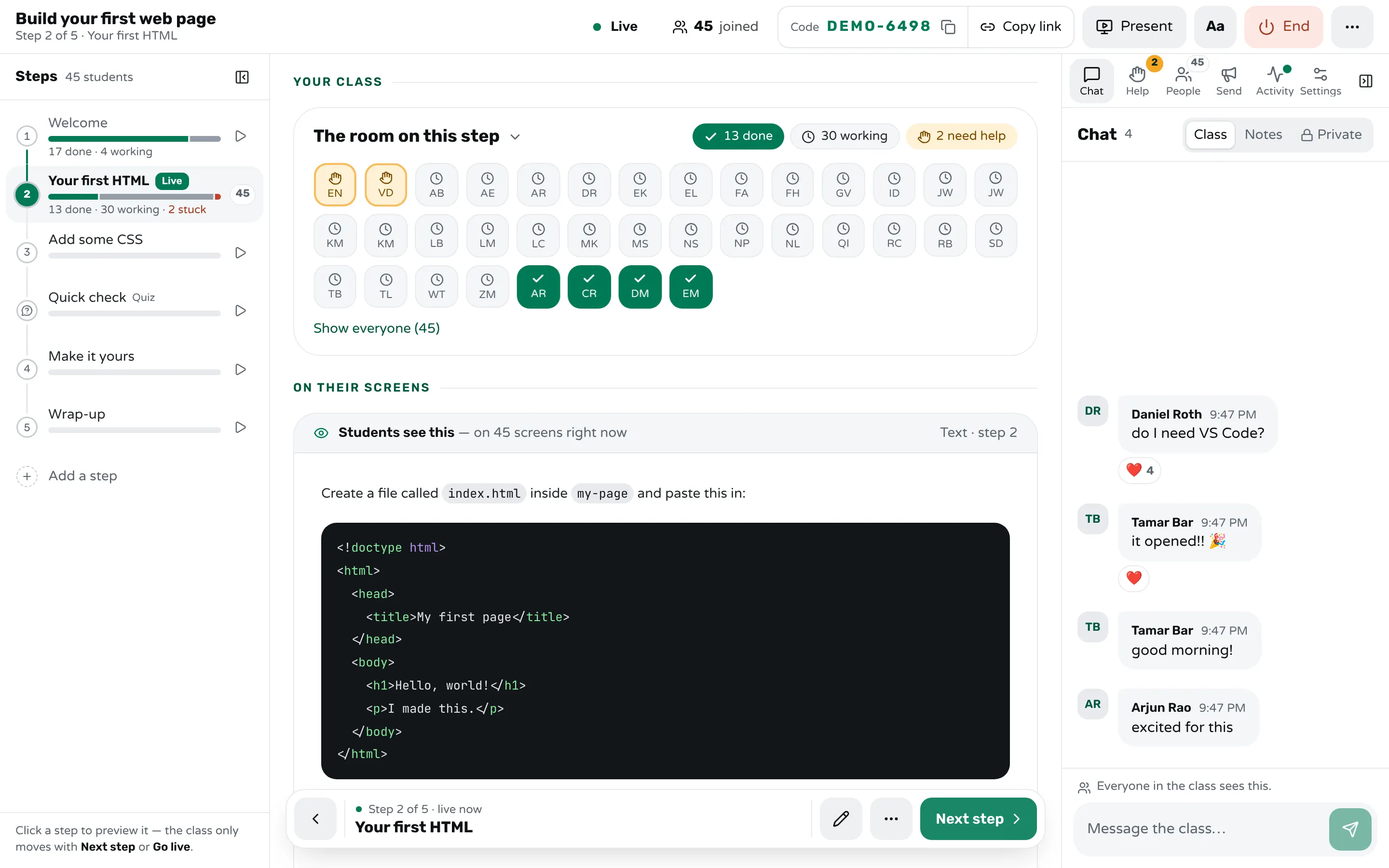Image resolution: width=1389 pixels, height=868 pixels.
Task: Switch to the Class chat tab
Action: pyautogui.click(x=1210, y=135)
